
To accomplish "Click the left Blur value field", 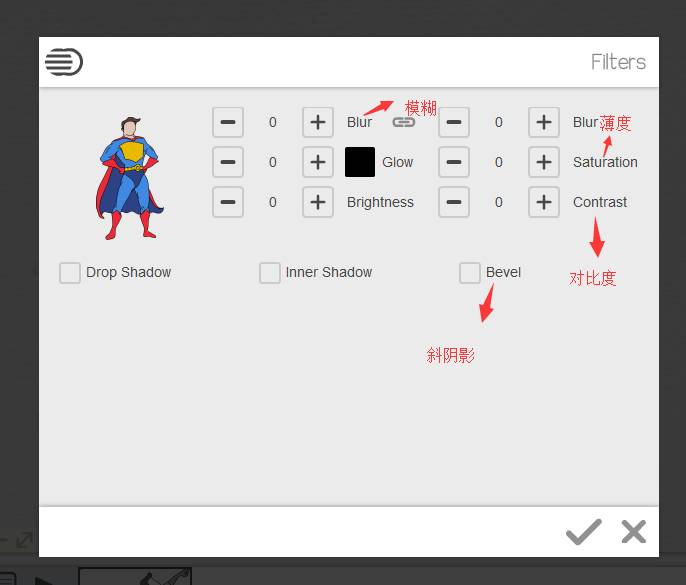I will (273, 122).
